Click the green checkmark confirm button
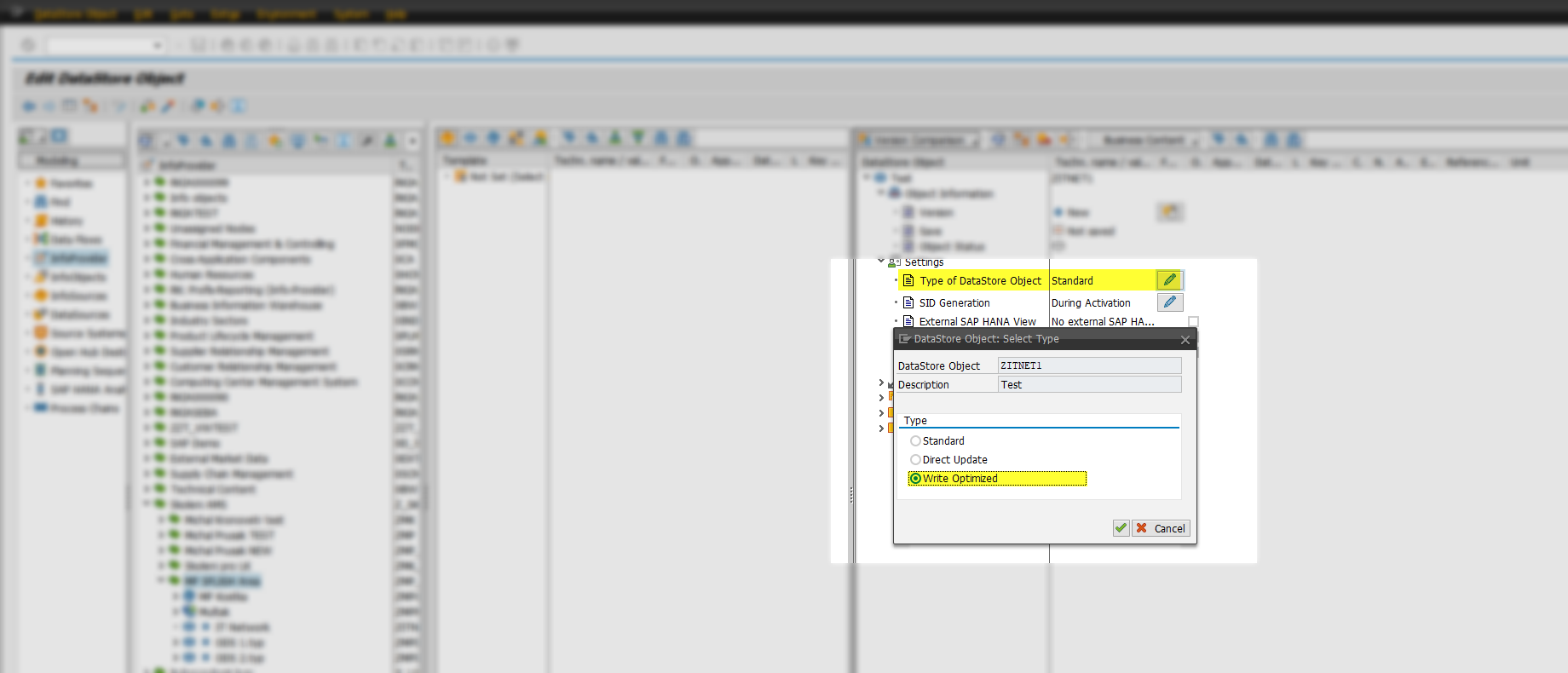The width and height of the screenshot is (1568, 673). point(1121,528)
